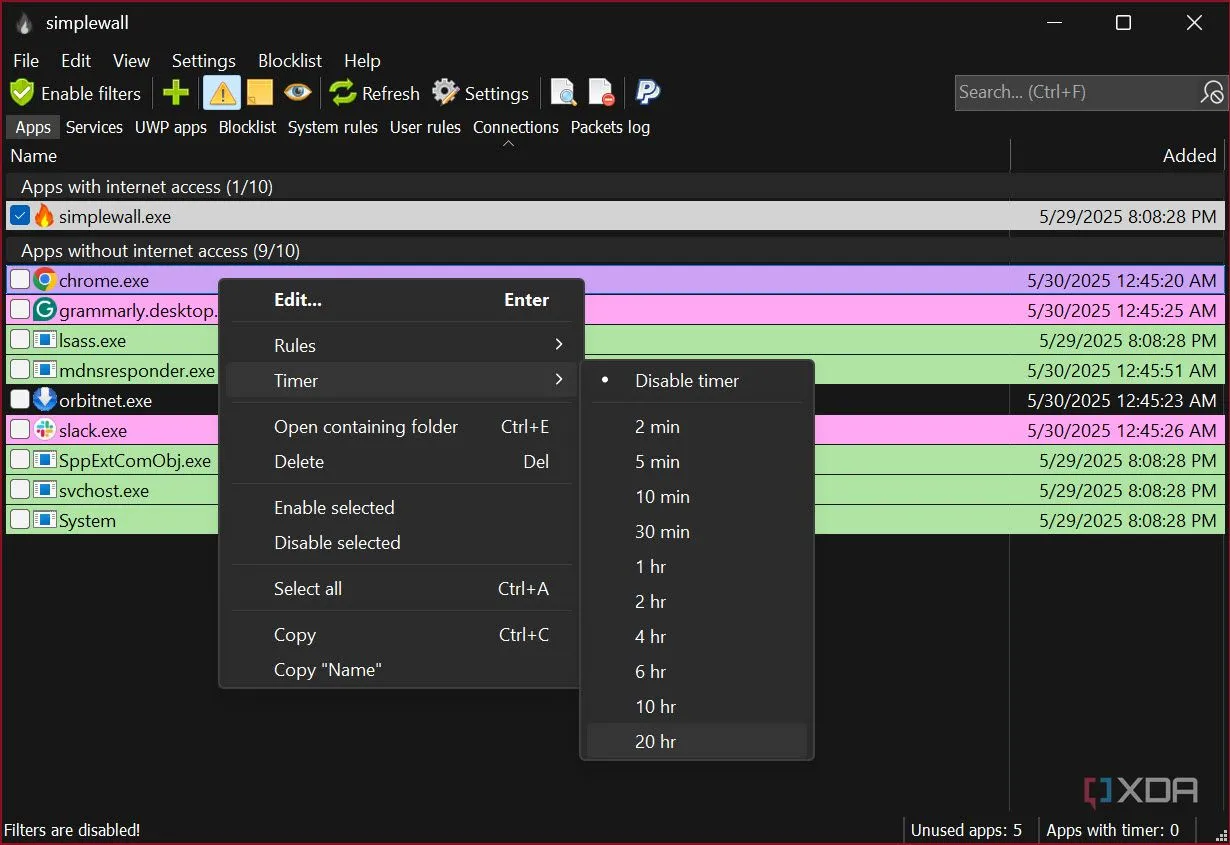Click the simplewall flame title bar icon
This screenshot has width=1230, height=845.
pos(24,23)
